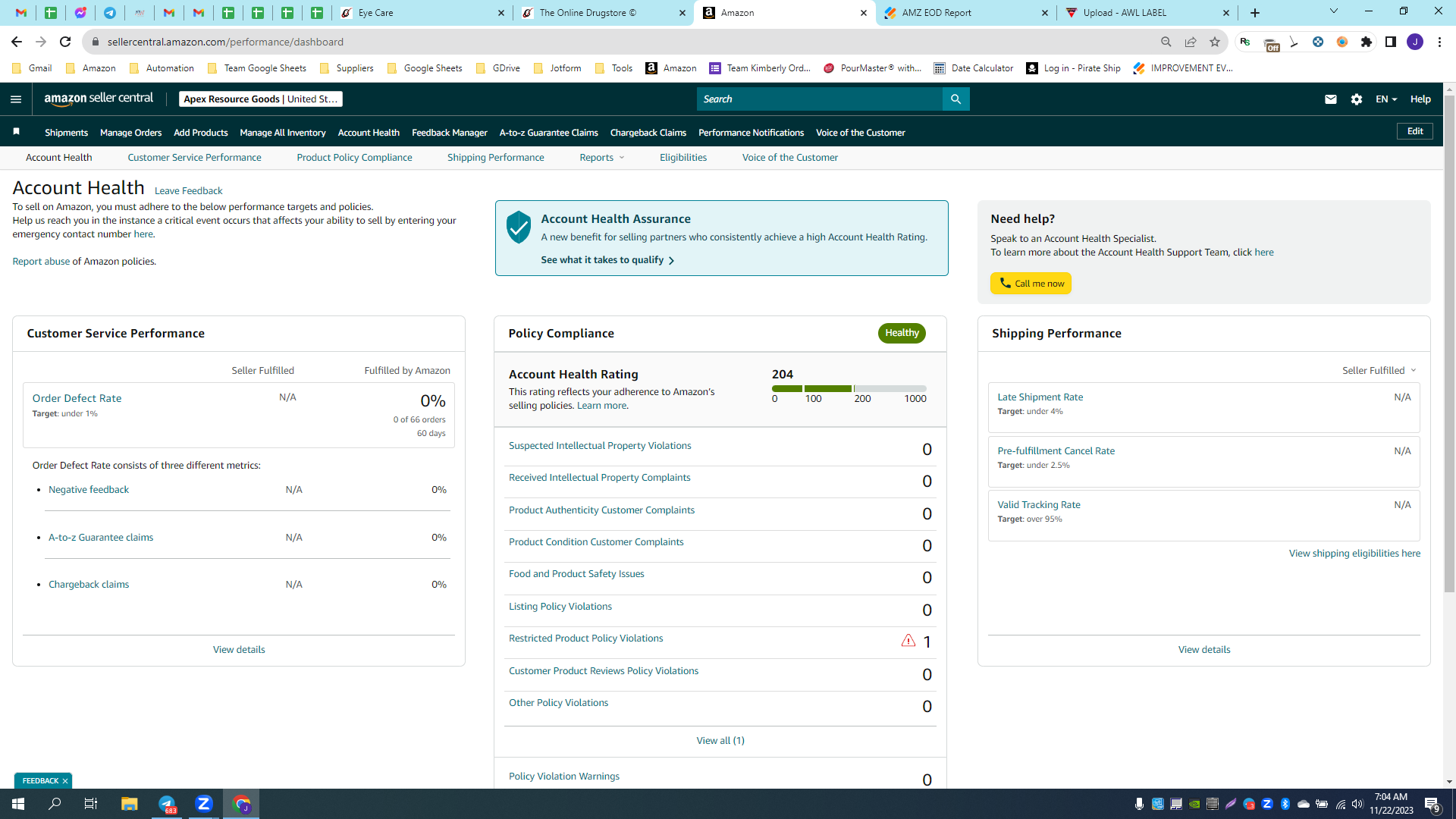Viewport: 1456px width, 819px height.
Task: Open the Apex Resource Goods account switcher
Action: click(261, 99)
